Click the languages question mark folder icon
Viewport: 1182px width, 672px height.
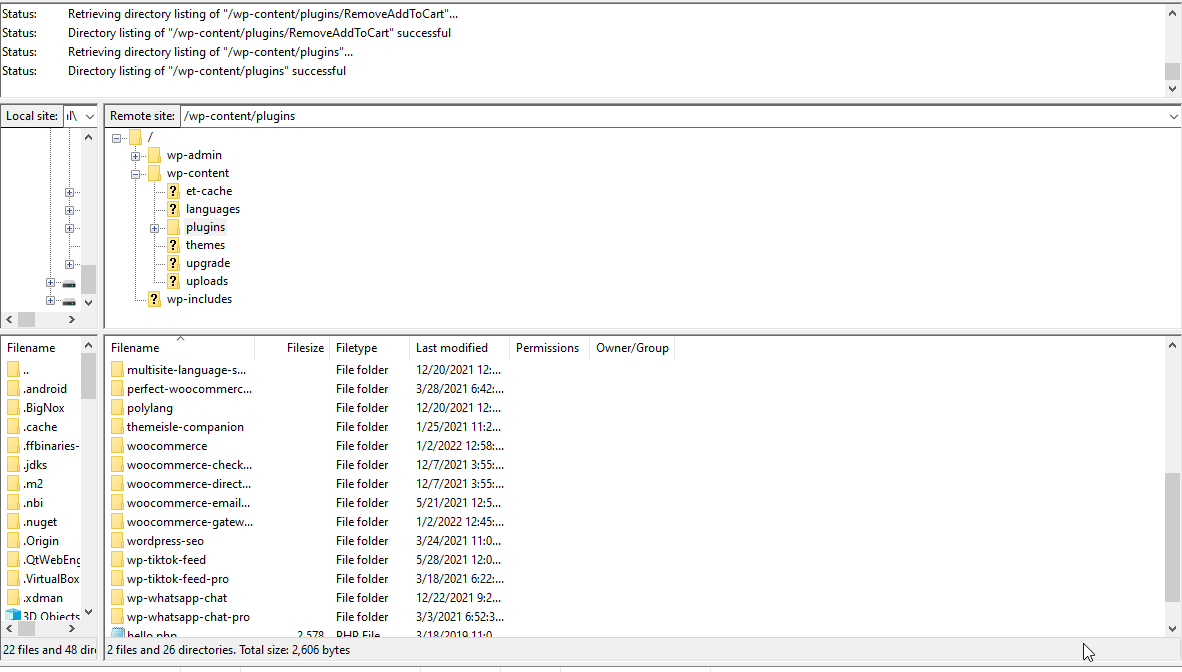173,209
